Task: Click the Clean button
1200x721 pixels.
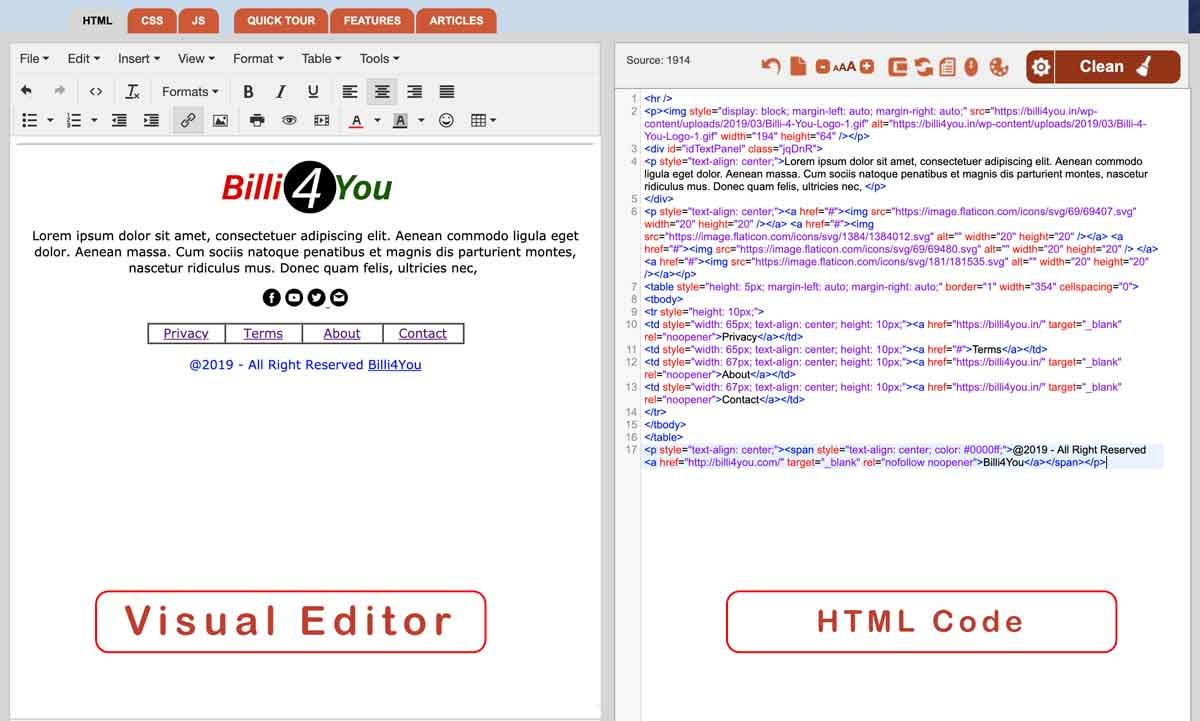Action: 1117,67
